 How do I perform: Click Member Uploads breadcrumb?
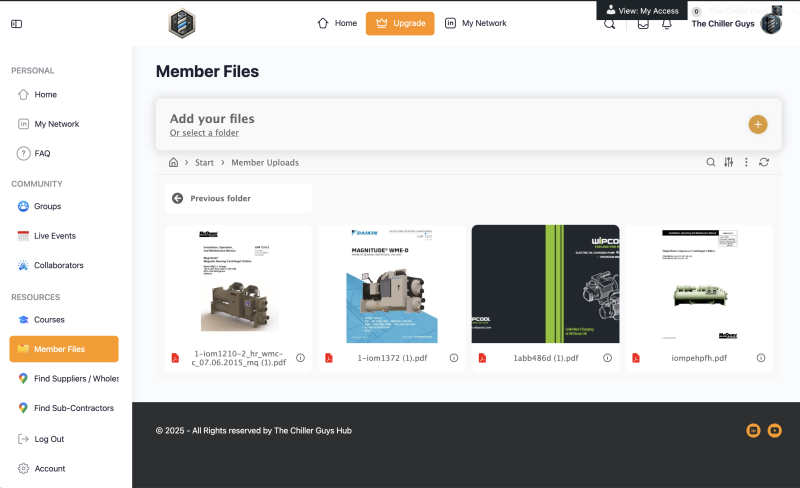(265, 162)
